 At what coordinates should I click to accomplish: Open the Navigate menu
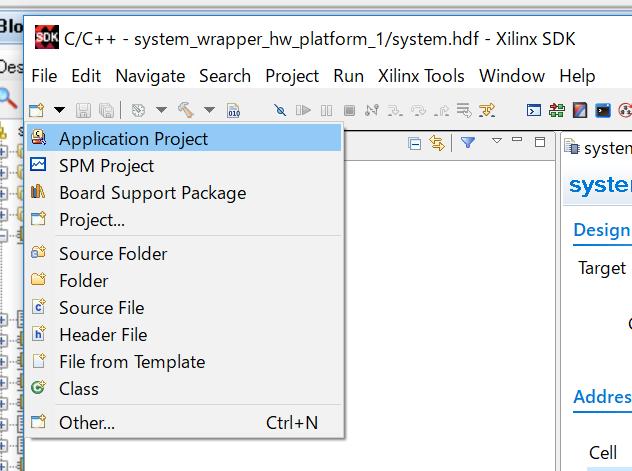click(150, 76)
